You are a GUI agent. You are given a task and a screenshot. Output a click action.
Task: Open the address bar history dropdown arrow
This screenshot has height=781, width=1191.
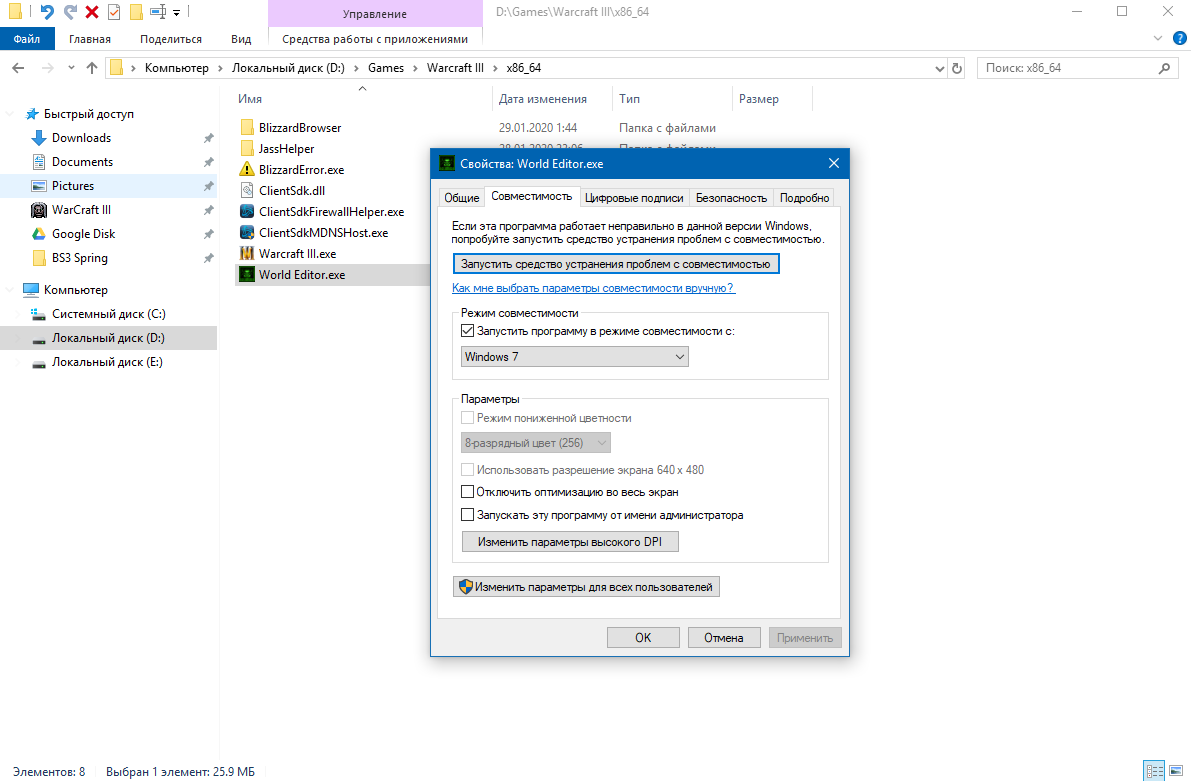click(x=940, y=68)
